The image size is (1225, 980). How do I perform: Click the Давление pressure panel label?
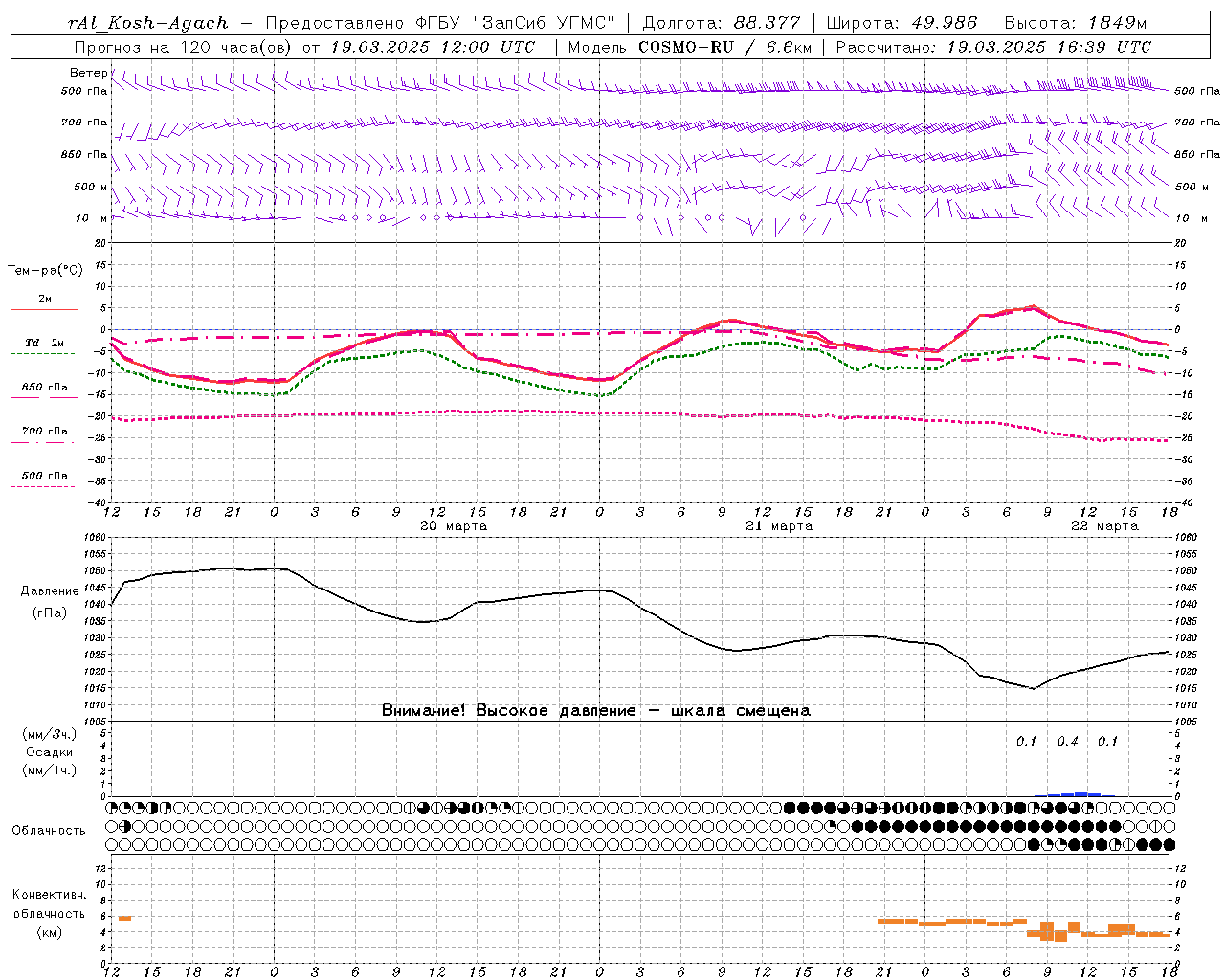click(x=49, y=591)
